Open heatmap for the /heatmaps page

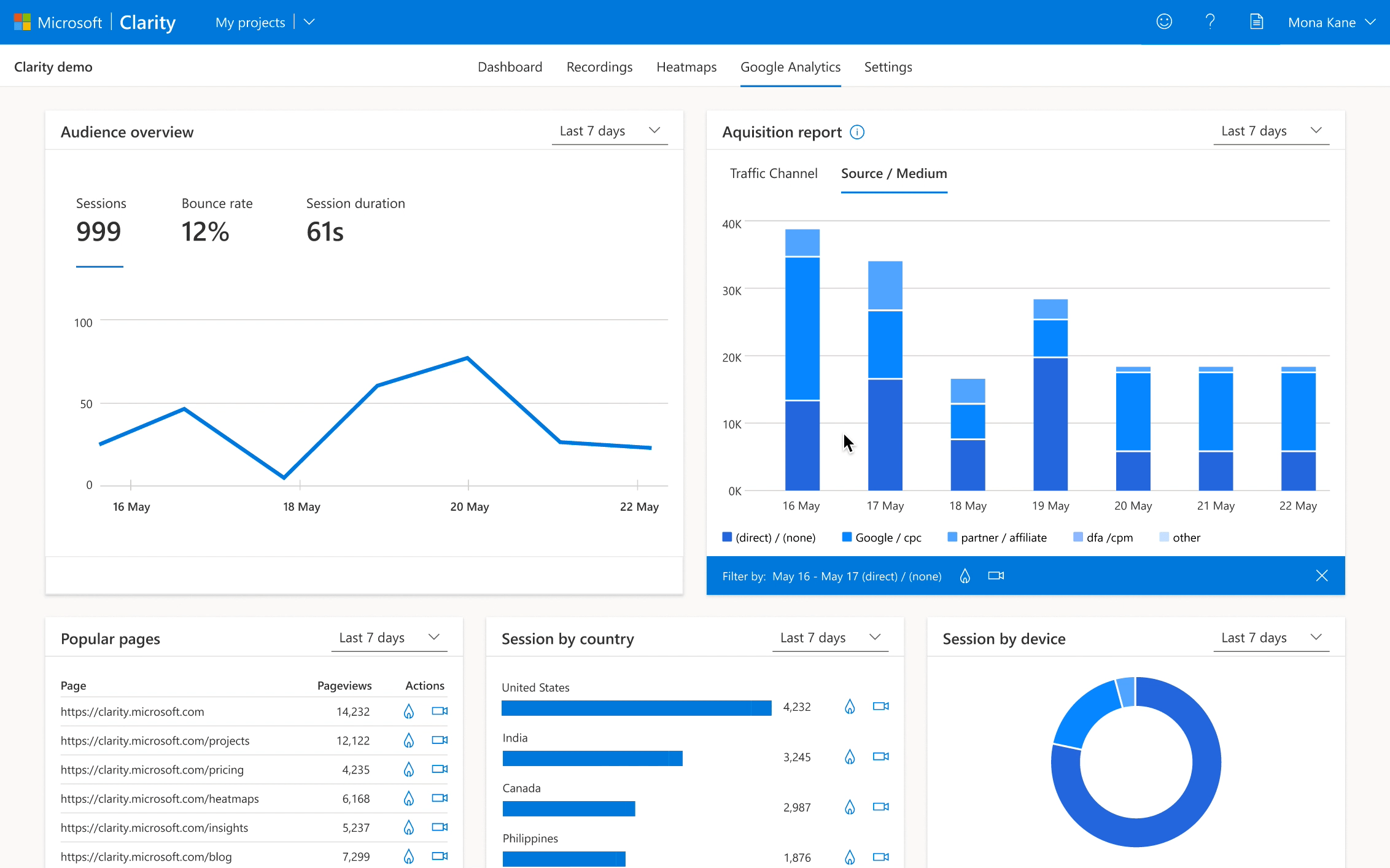[x=409, y=798]
